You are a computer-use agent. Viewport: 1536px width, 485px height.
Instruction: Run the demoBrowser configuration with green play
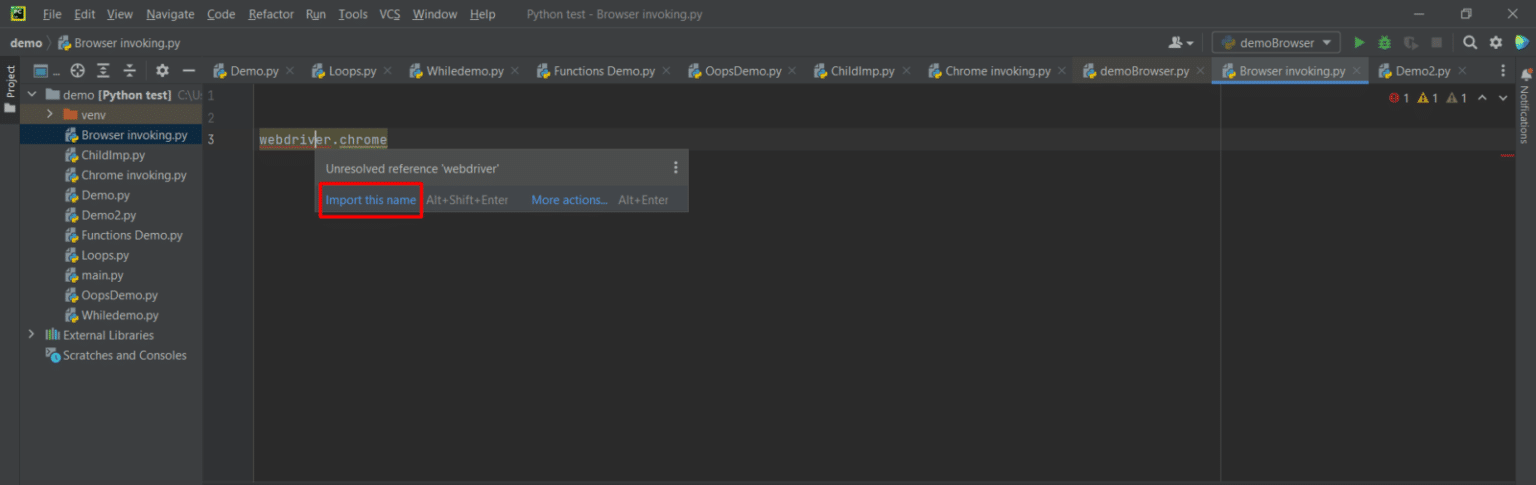point(1359,43)
